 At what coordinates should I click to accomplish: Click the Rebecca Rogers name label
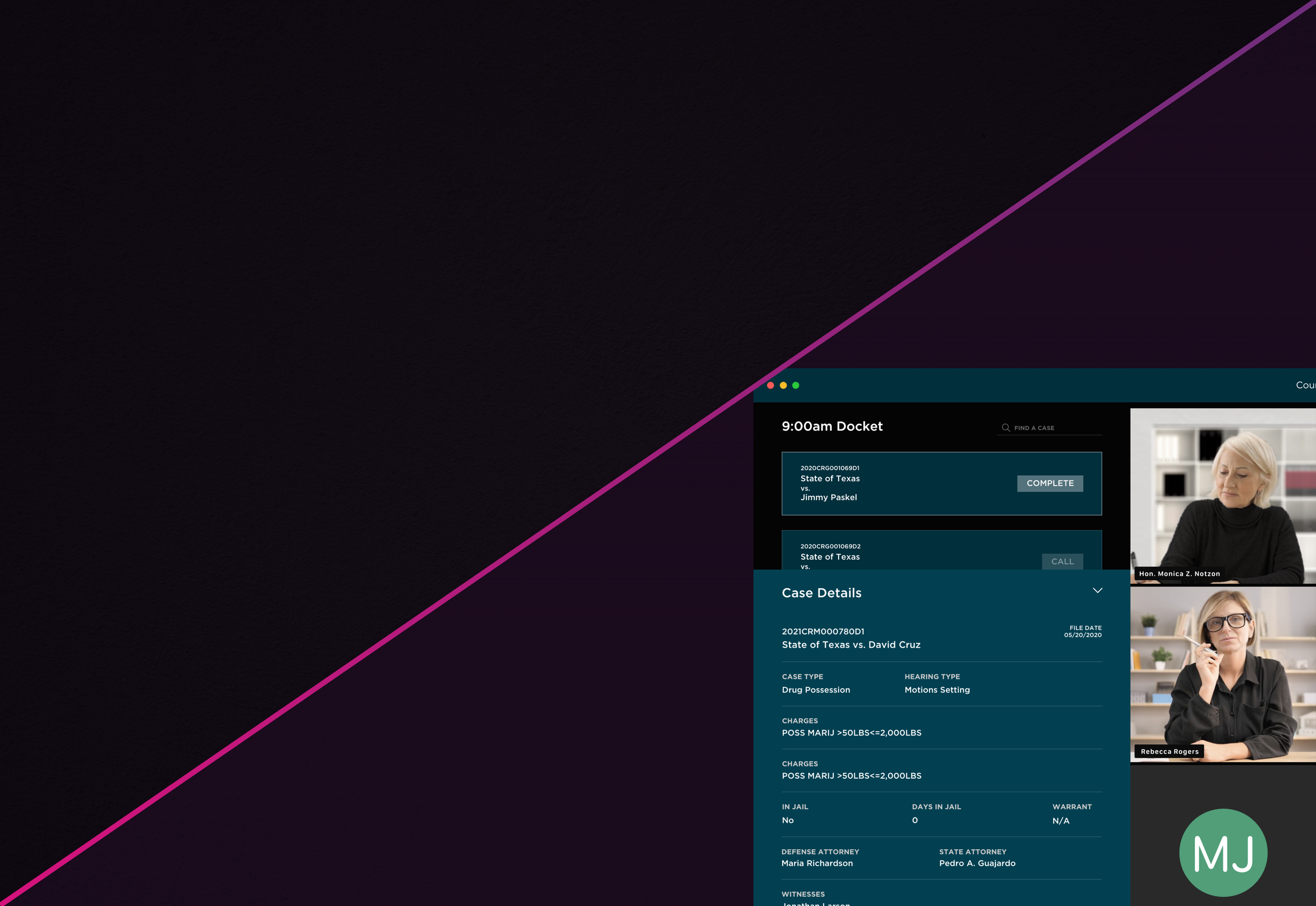[1170, 752]
